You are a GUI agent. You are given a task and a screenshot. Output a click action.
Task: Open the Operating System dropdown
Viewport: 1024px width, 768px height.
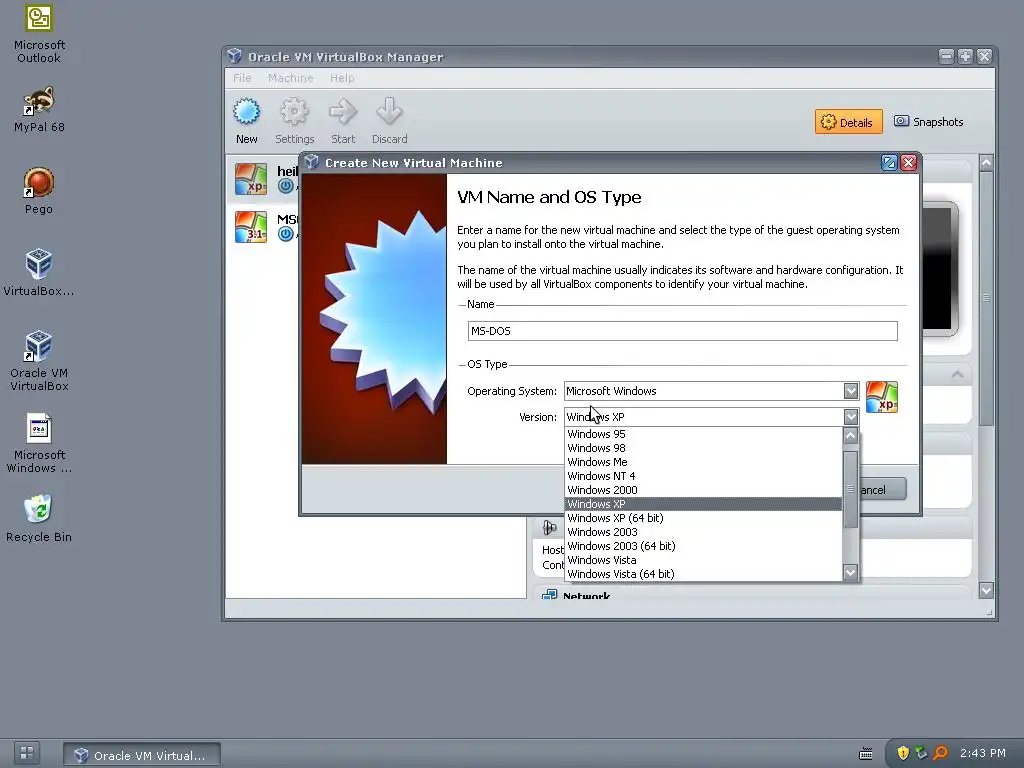tap(711, 391)
